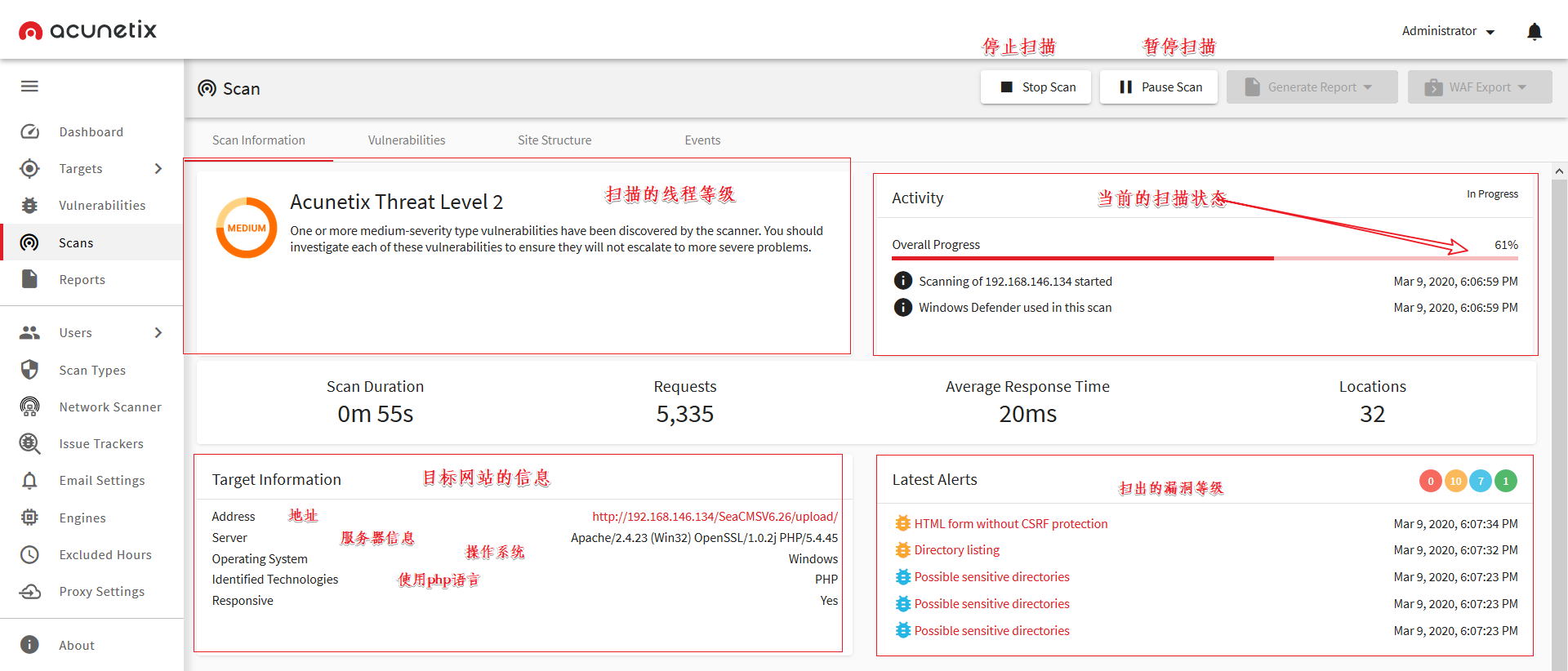Screen dimensions: 1568x671
Task: Click the Stop Scan button
Action: [1036, 87]
